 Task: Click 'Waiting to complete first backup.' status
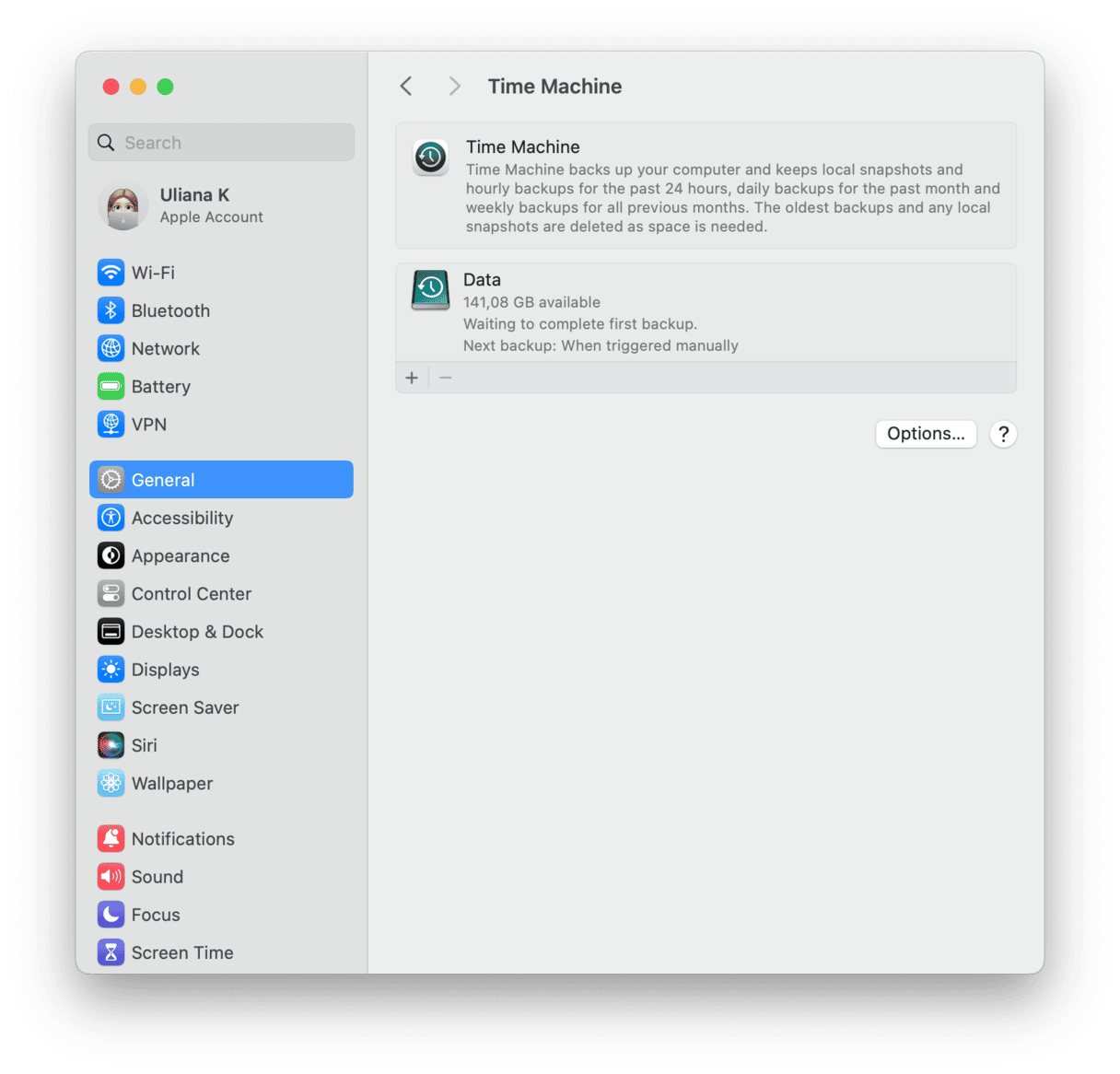(x=580, y=324)
